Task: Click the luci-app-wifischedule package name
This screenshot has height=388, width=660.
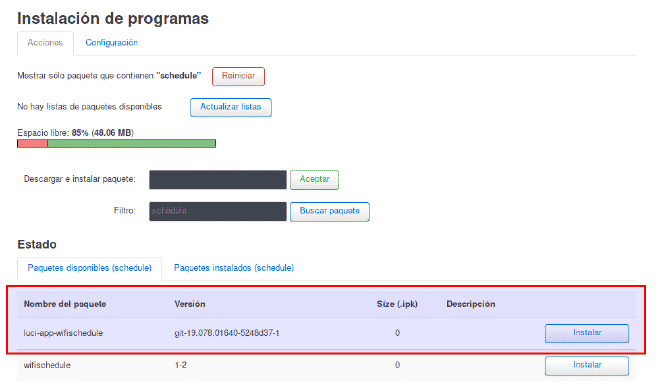Action: (63, 333)
